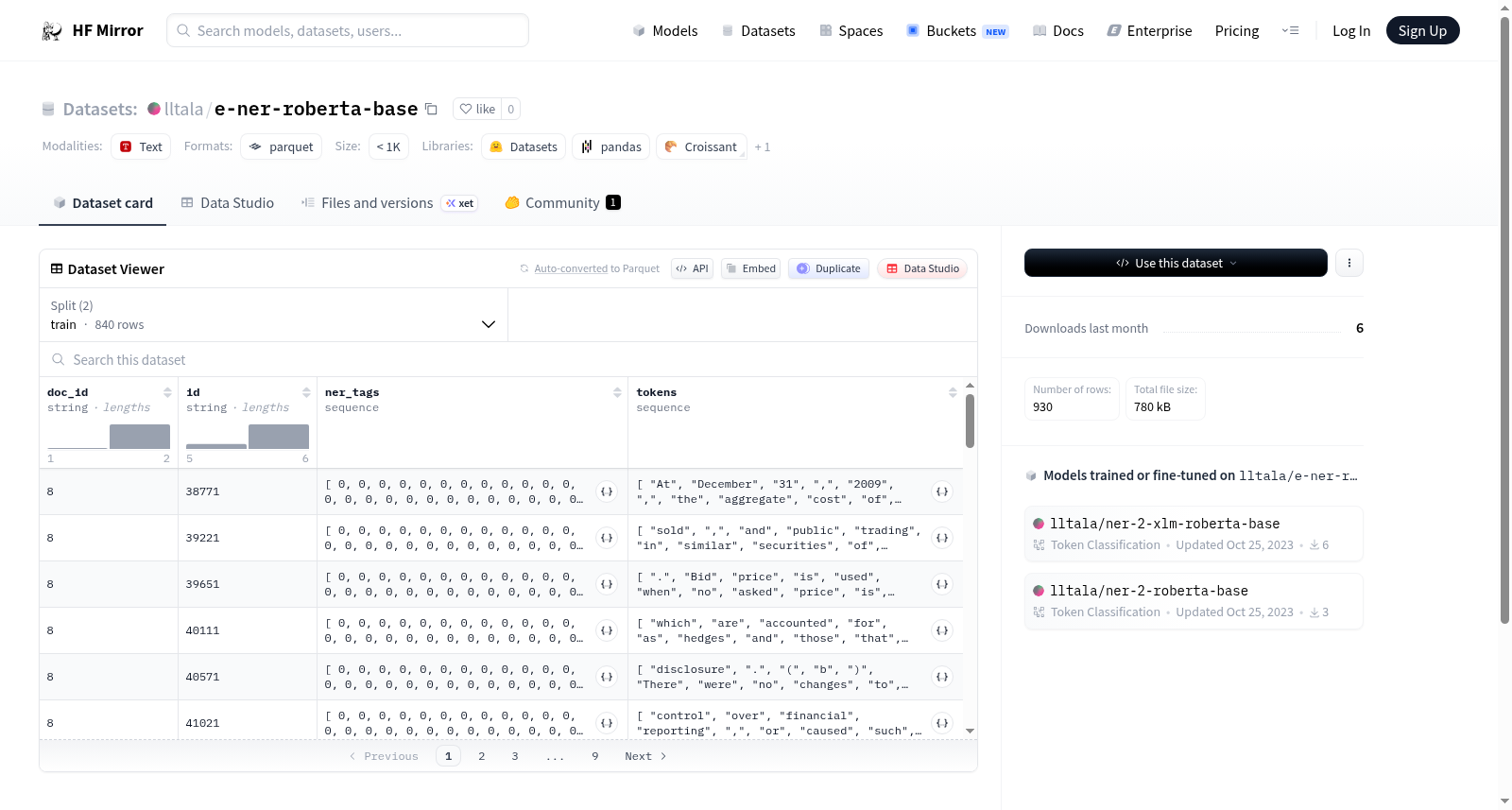Click the lltala author link
Viewport: 1512px width, 810px height.
183,110
